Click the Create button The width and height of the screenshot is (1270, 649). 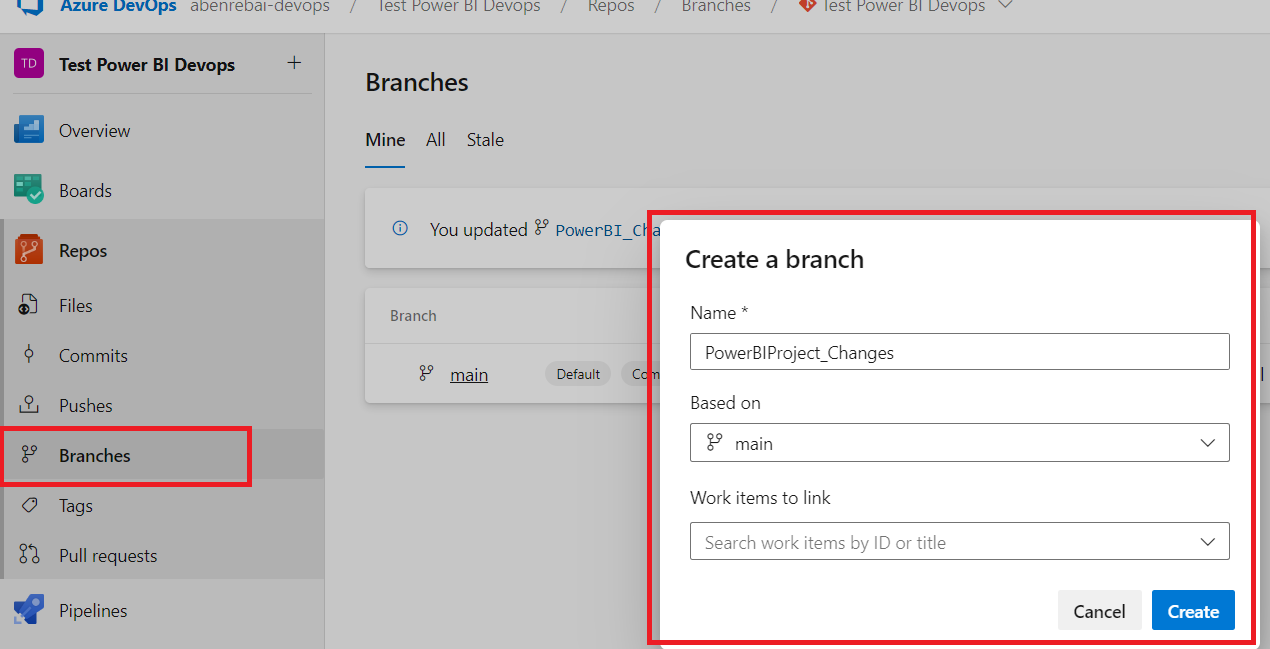click(1193, 611)
